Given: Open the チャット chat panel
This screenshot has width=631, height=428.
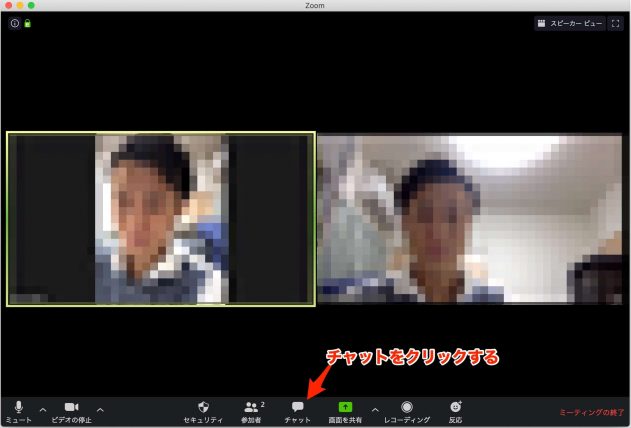Looking at the screenshot, I should coord(297,408).
